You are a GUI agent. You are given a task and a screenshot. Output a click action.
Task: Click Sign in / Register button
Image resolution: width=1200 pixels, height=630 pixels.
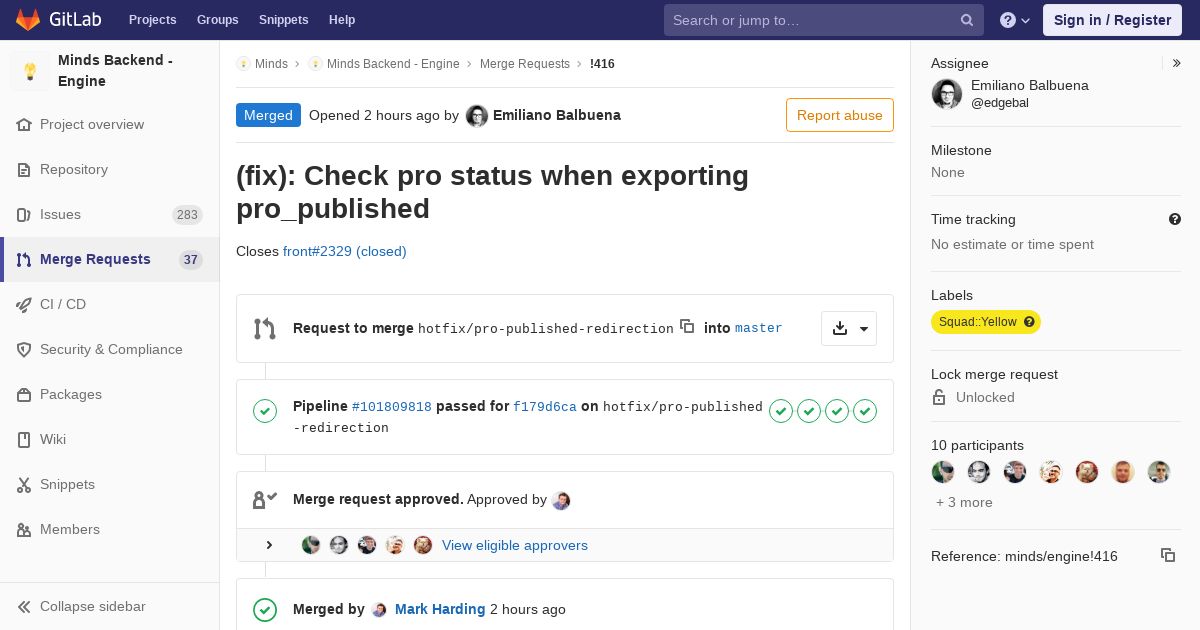pos(1112,20)
